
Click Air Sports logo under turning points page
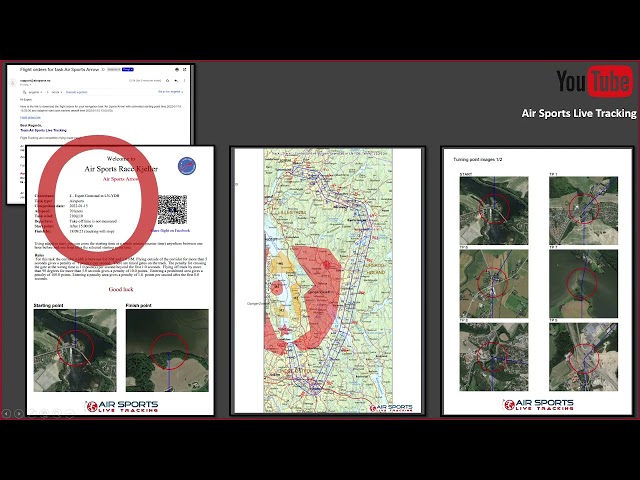coord(538,404)
